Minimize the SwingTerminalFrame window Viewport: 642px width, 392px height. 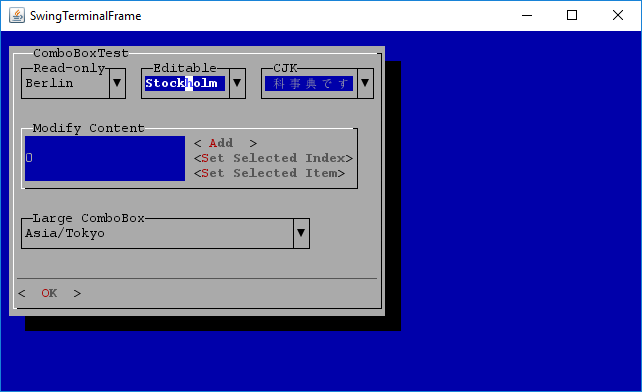527,16
